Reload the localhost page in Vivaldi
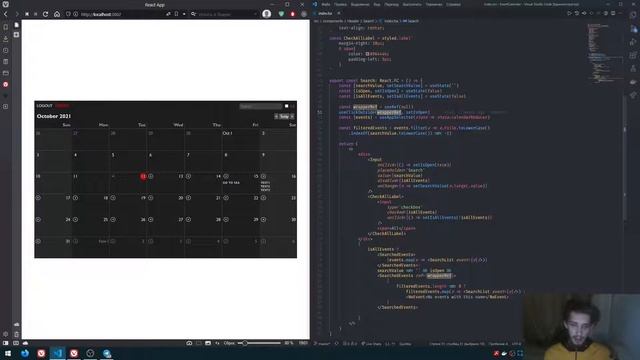Viewport: 640px width, 360px height. [x=45, y=14]
